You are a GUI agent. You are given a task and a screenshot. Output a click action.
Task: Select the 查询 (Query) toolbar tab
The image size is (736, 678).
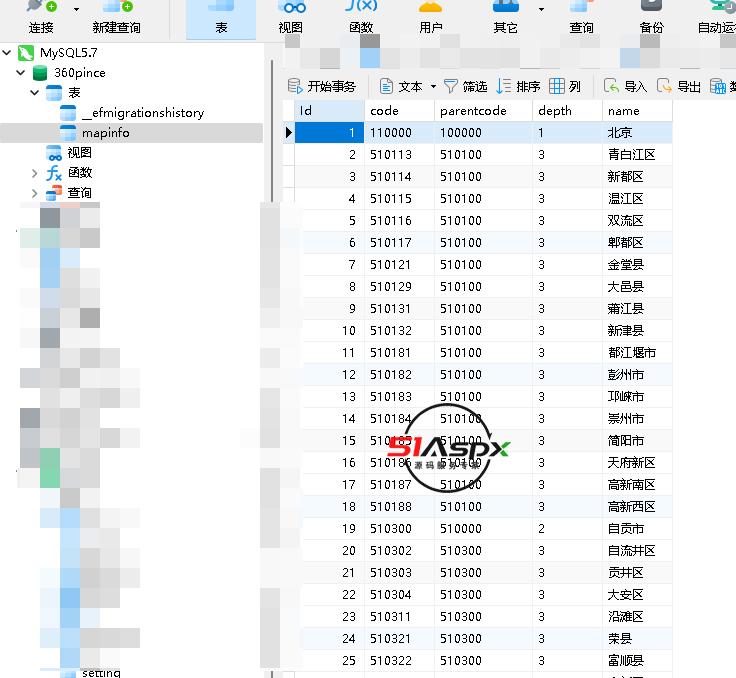pyautogui.click(x=581, y=17)
